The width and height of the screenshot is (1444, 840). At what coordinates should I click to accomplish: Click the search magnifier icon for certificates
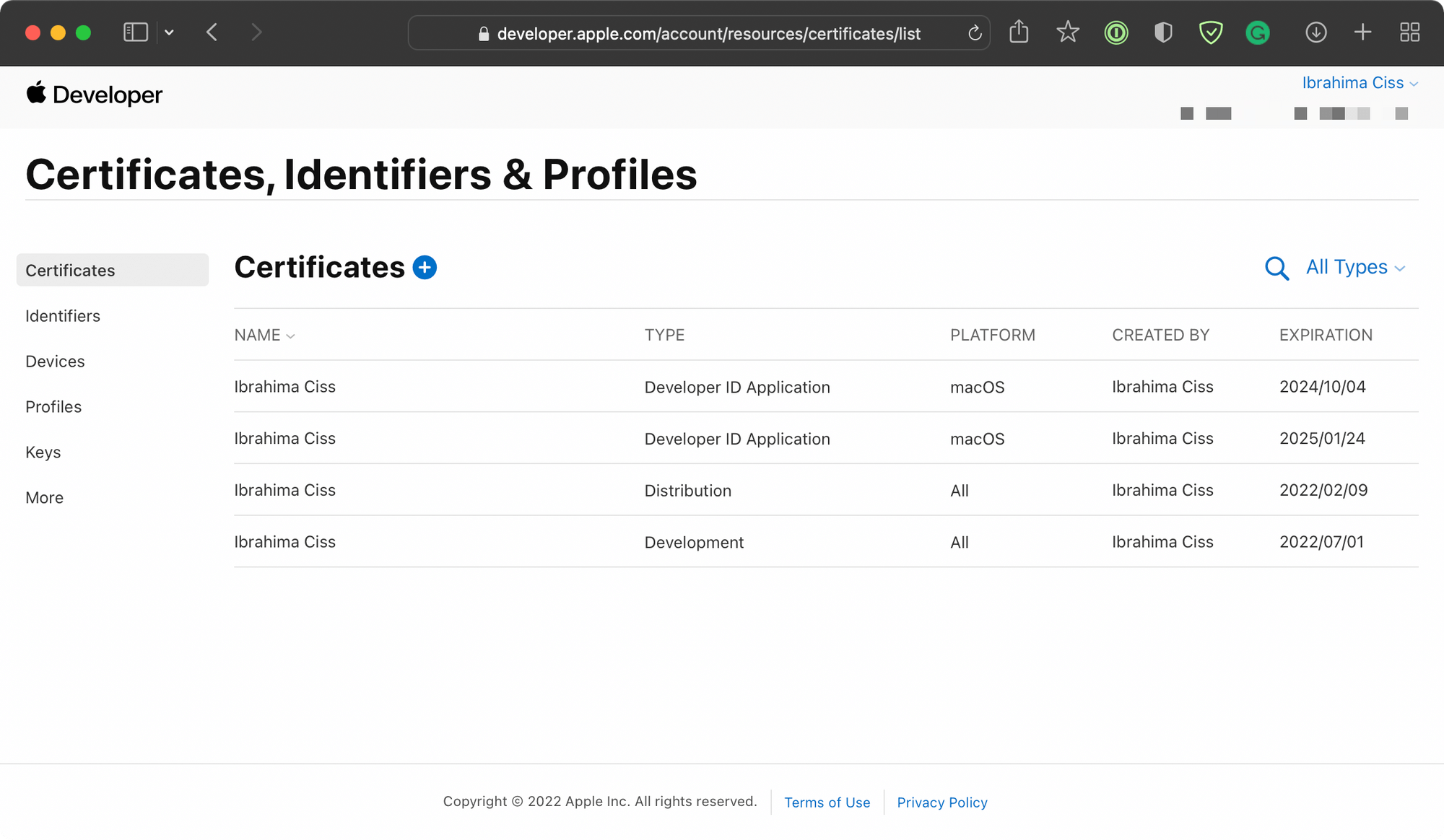click(1276, 268)
